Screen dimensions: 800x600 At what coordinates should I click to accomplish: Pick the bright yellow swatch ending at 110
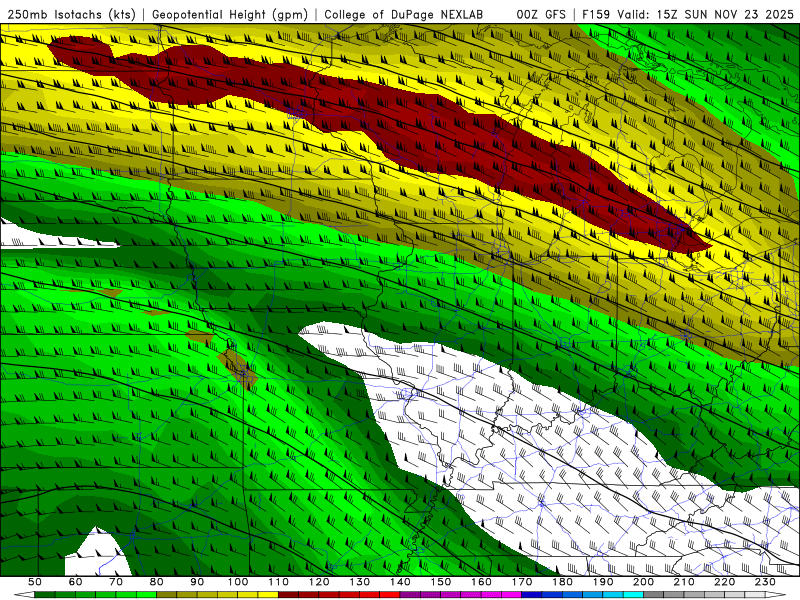pos(268,594)
